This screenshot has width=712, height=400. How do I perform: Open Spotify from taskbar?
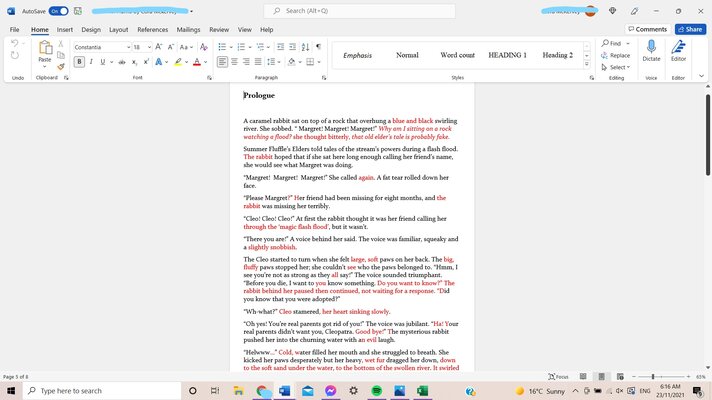point(376,390)
